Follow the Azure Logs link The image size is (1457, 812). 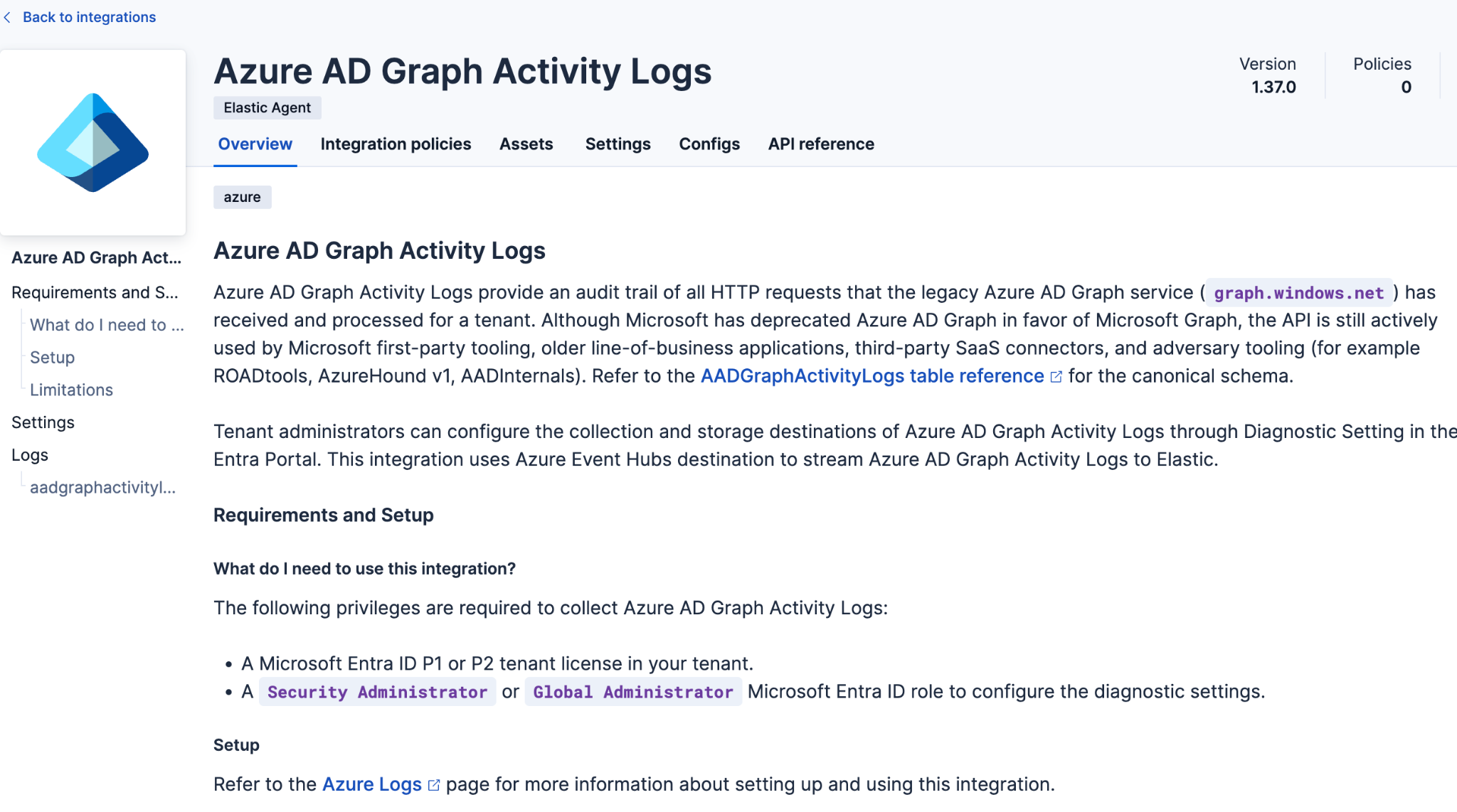[372, 784]
